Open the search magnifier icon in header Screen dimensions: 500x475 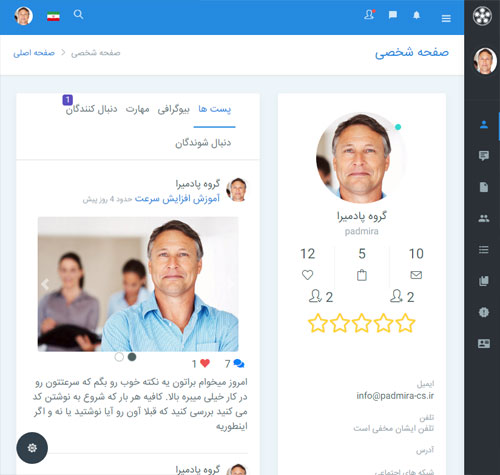[78, 15]
